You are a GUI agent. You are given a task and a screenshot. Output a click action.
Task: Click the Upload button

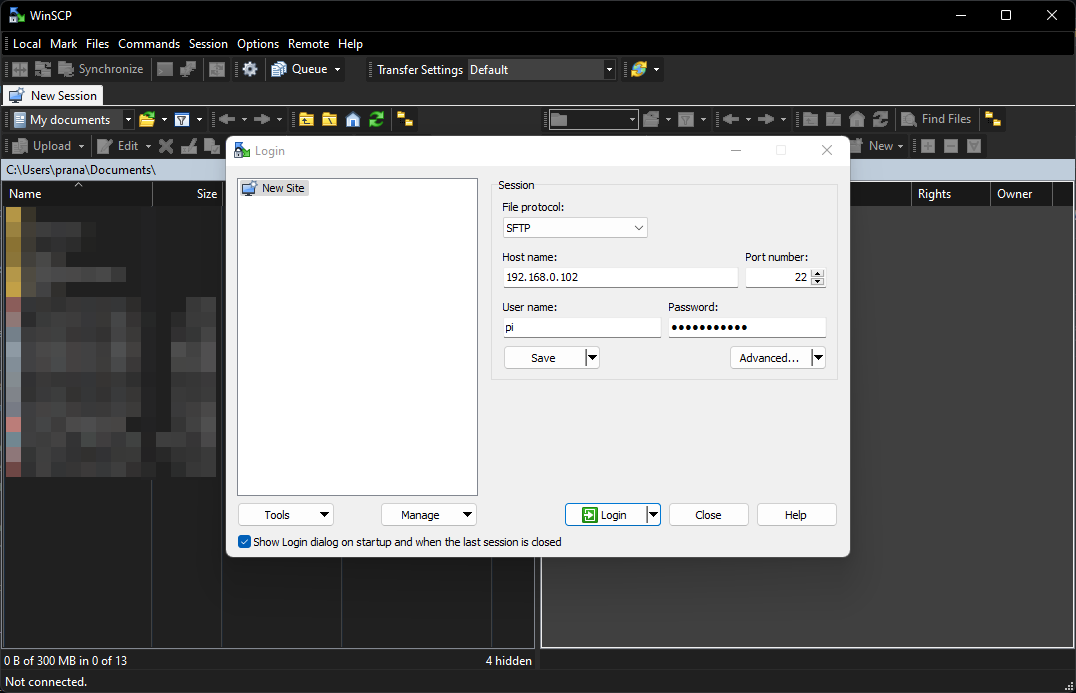pos(43,146)
